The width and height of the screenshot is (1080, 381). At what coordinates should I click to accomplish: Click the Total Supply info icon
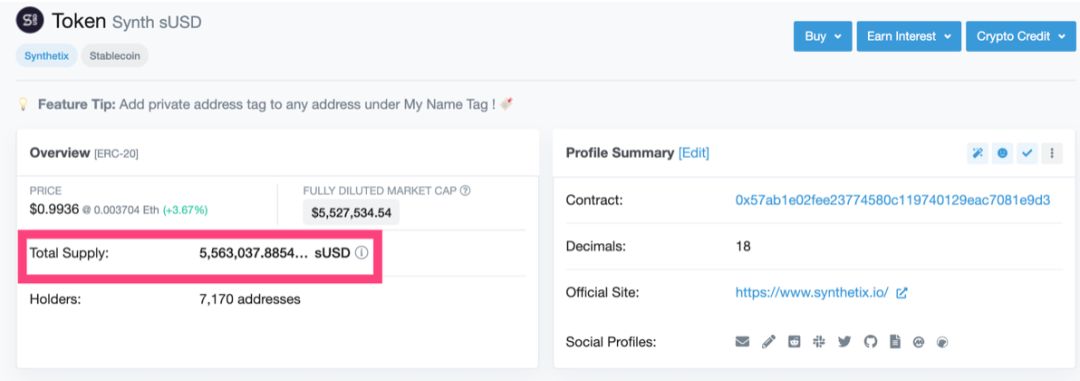[x=362, y=253]
